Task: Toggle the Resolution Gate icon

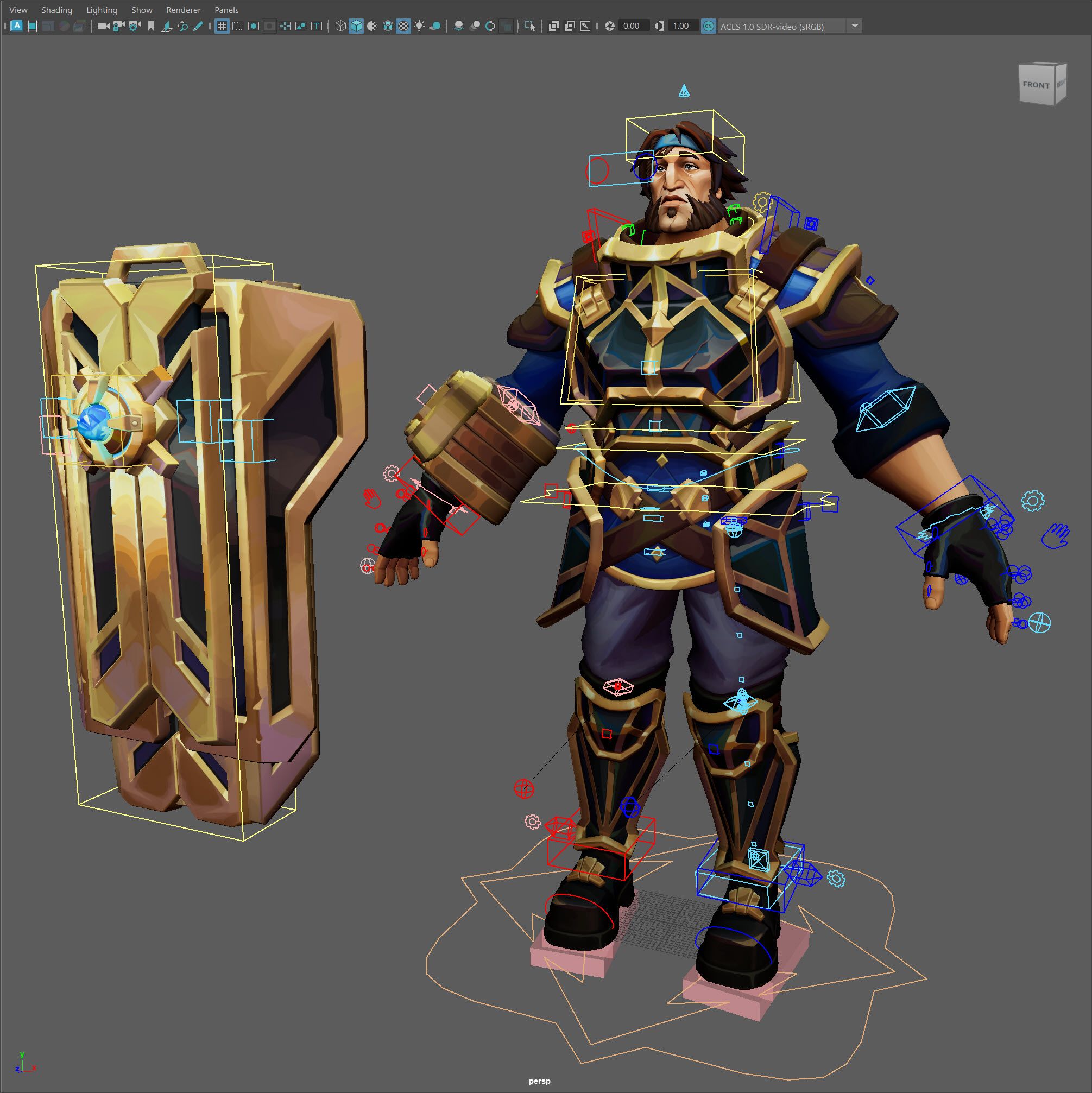Action: click(254, 26)
